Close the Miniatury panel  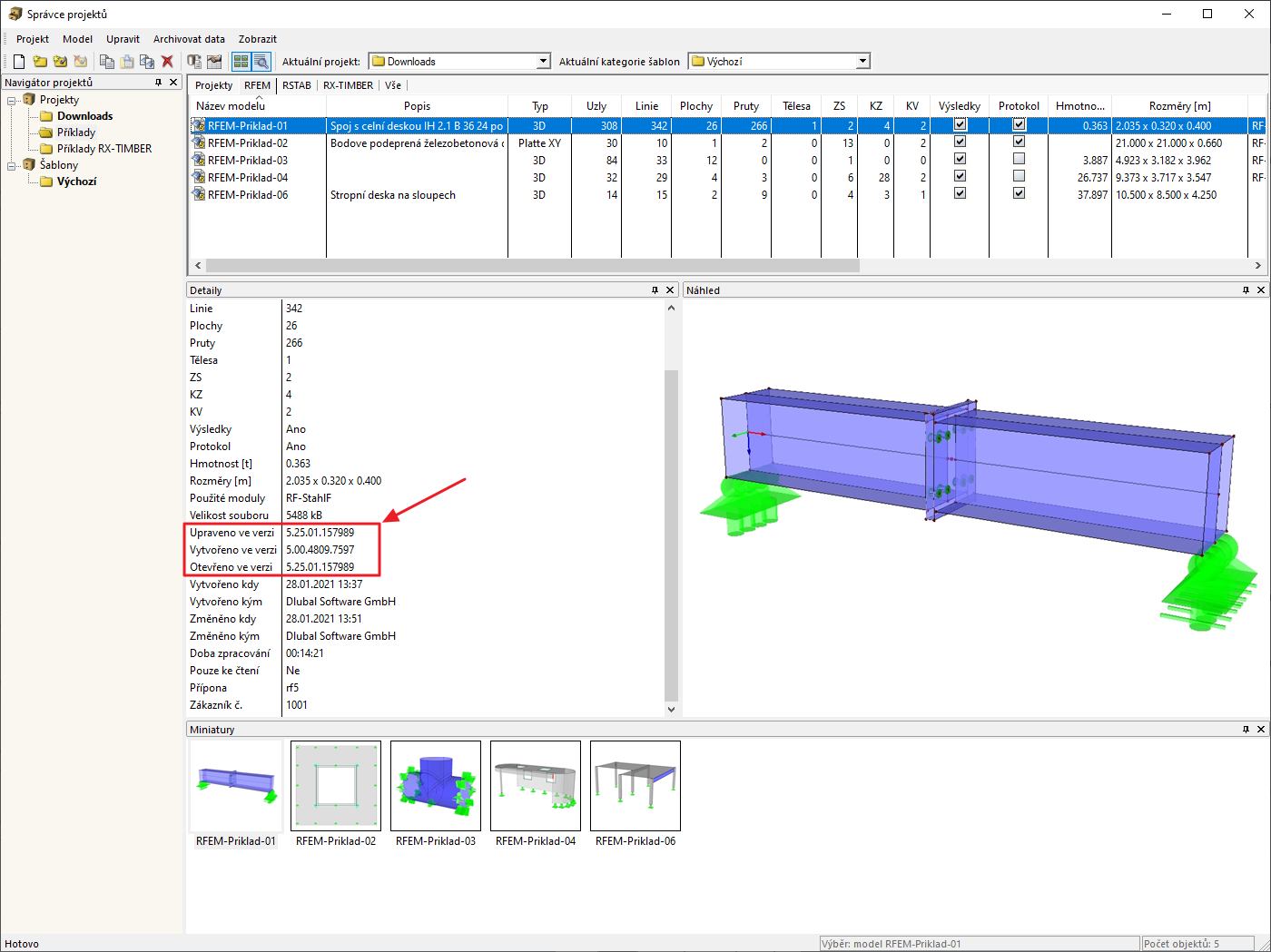tap(1261, 730)
